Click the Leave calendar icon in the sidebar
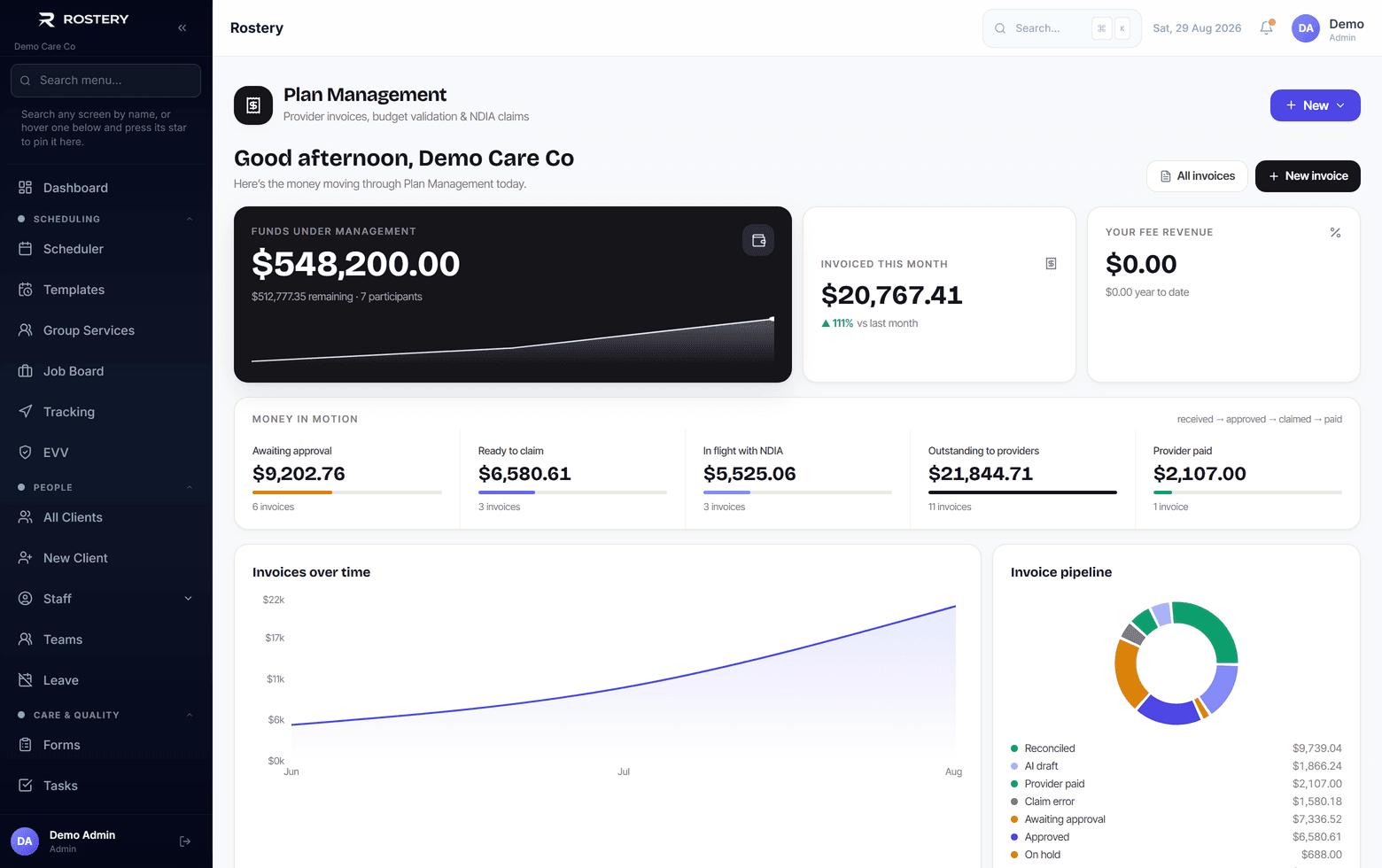This screenshot has width=1382, height=868. coord(26,680)
